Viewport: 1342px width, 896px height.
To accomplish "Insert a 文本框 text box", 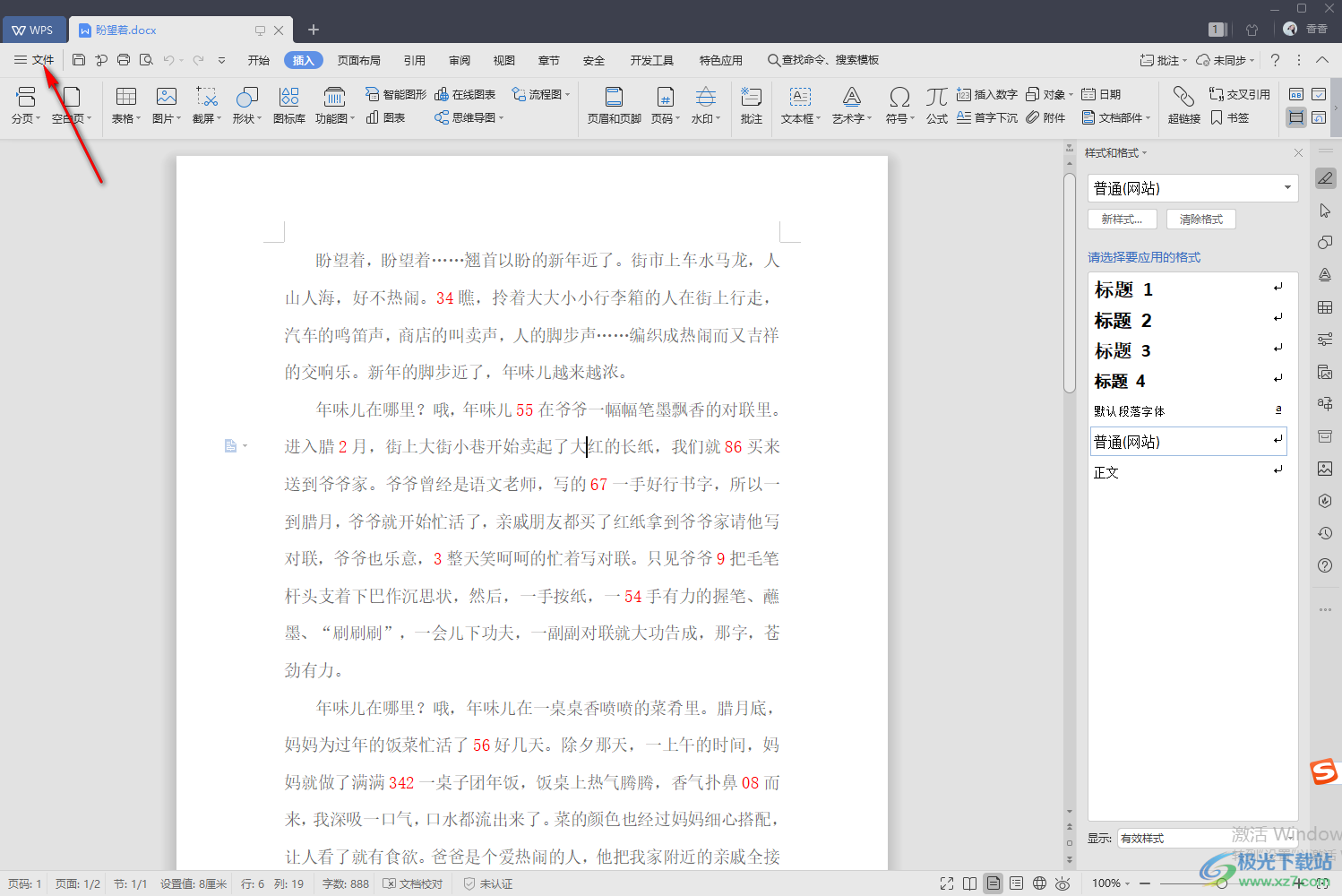I will (x=801, y=105).
